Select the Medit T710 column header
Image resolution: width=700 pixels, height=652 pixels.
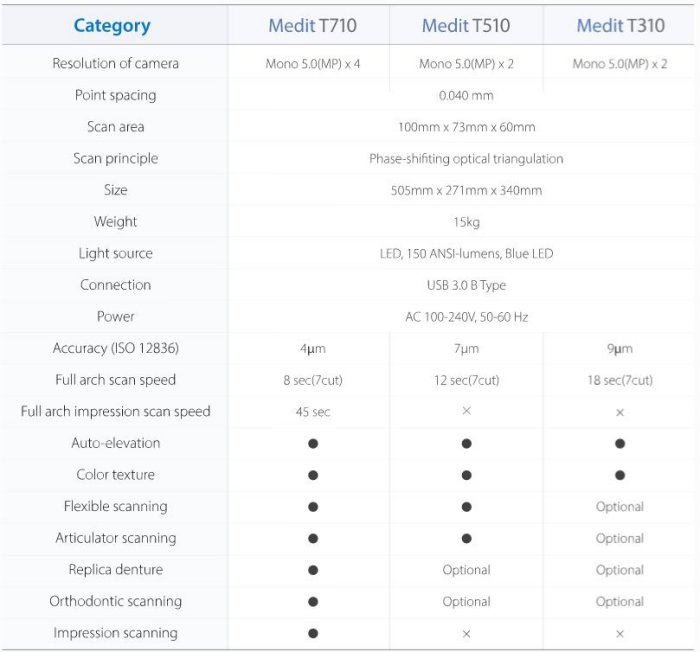tap(312, 26)
